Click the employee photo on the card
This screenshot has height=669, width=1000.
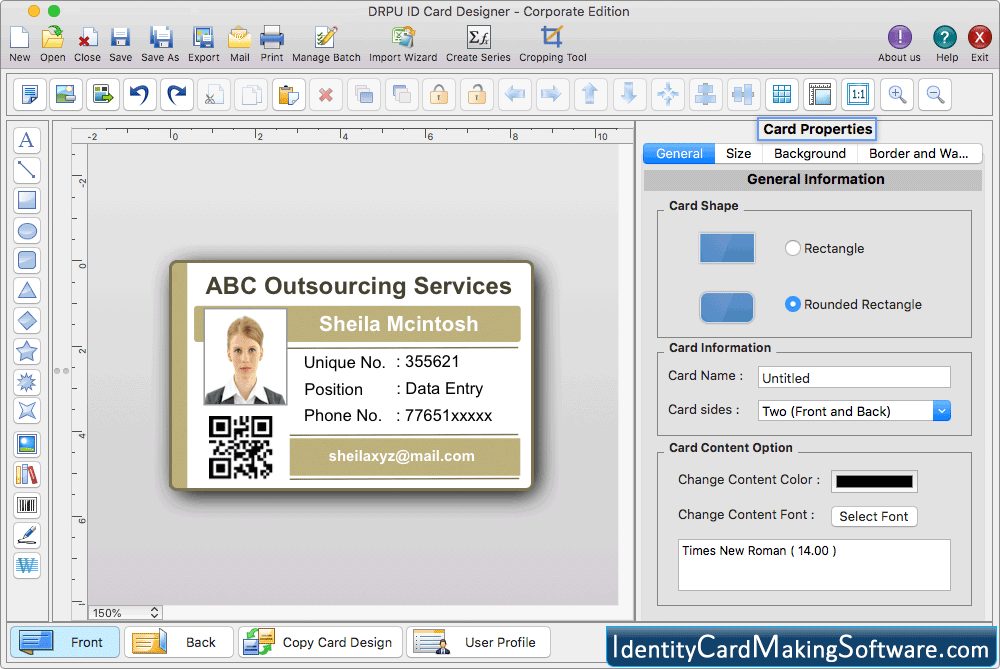pos(245,357)
